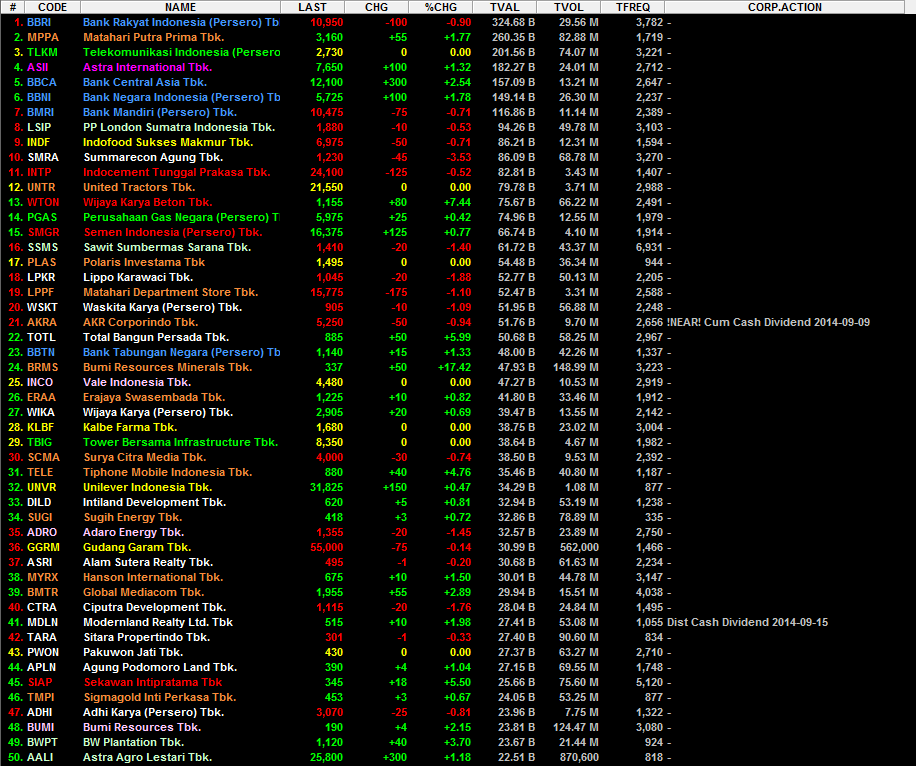Select stock code CTRA
Screen dimensions: 916x766
42,608
